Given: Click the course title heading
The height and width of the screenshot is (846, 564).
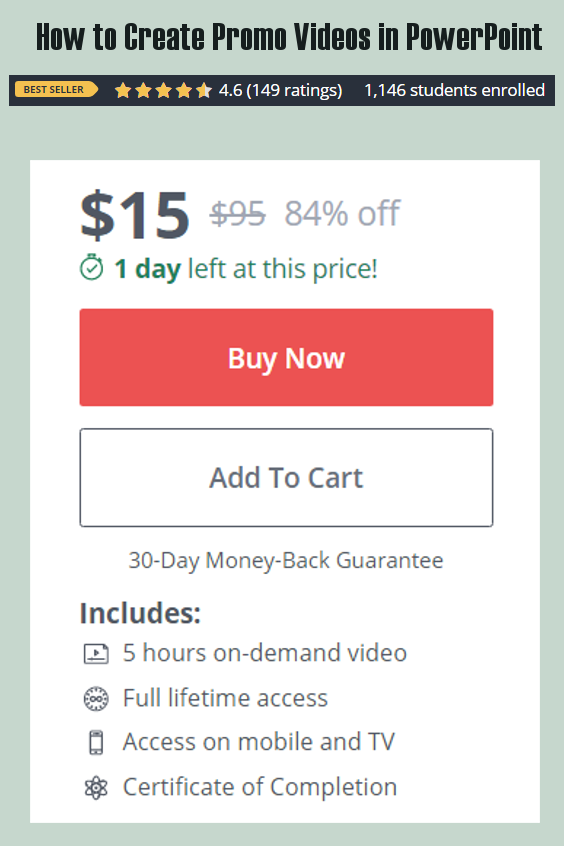Looking at the screenshot, I should coord(289,37).
